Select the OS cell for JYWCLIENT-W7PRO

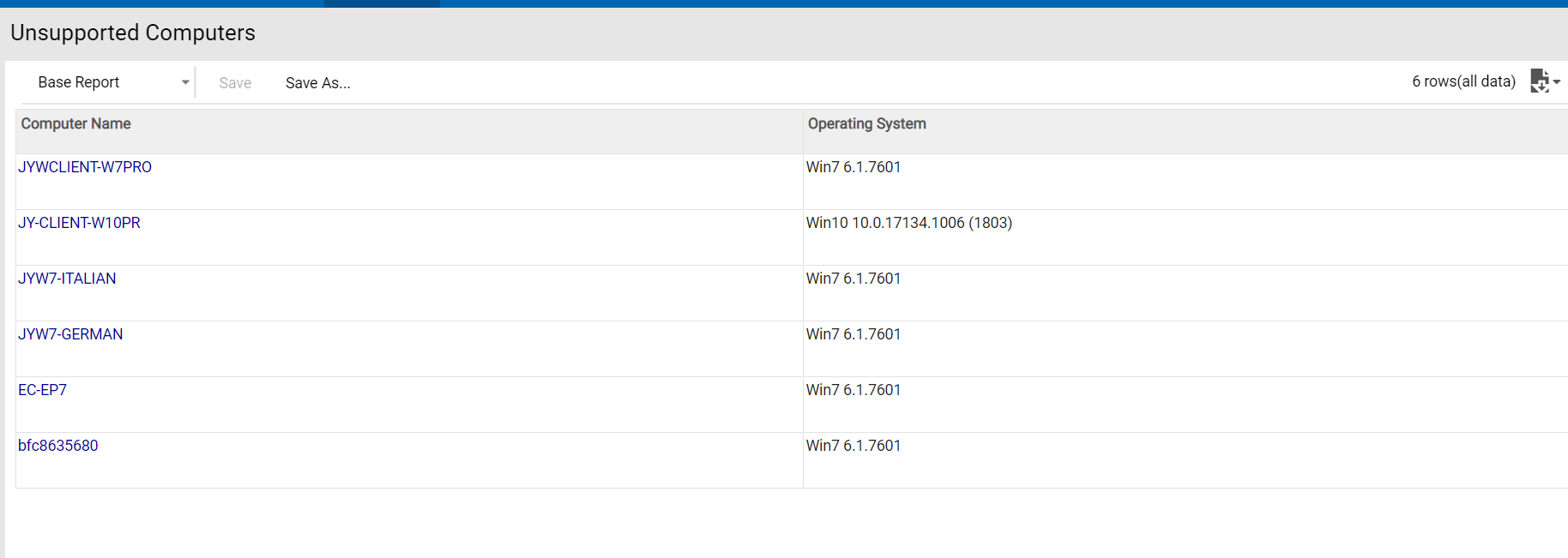tap(853, 167)
